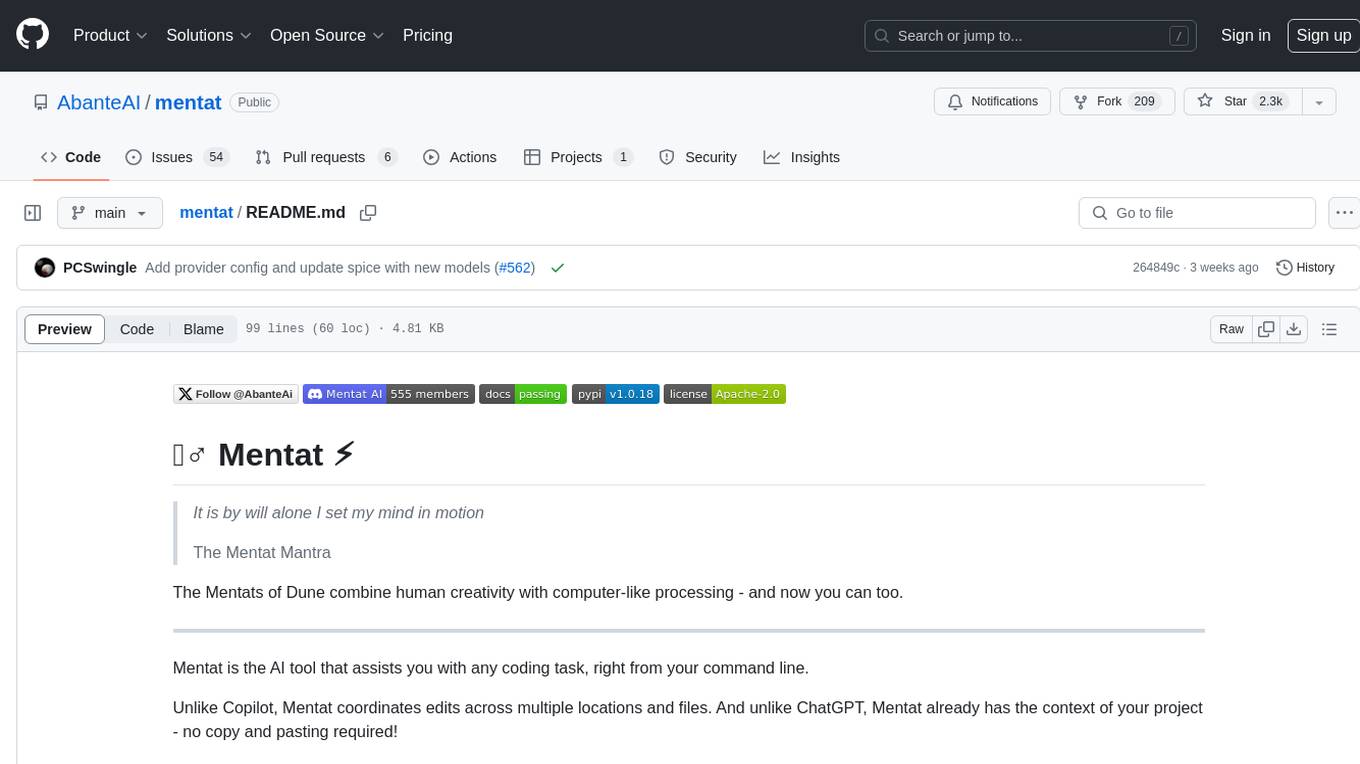Copy the README.md file path
Screen dimensions: 1360x764
coord(368,213)
